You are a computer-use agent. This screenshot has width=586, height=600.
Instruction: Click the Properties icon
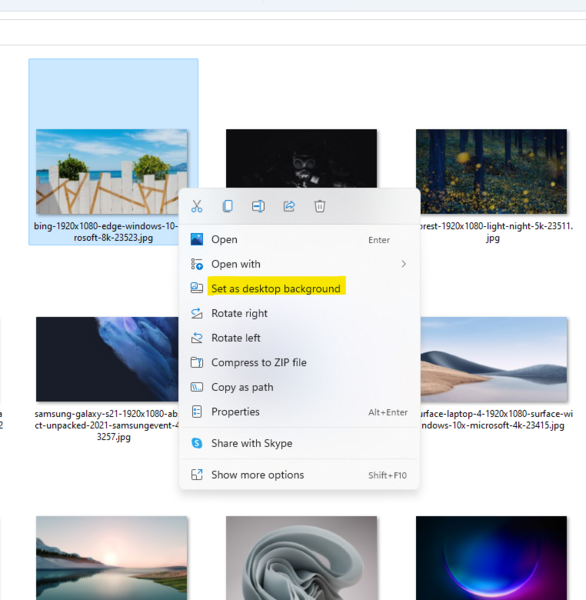click(197, 412)
